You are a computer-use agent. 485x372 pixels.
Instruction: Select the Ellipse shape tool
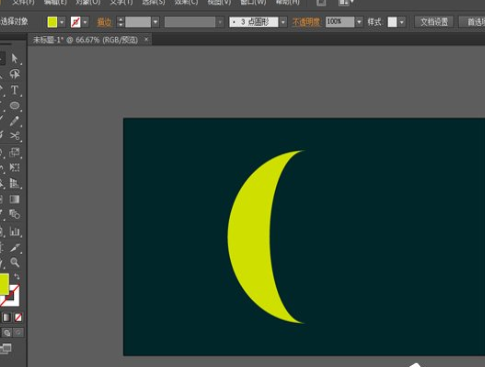point(14,105)
